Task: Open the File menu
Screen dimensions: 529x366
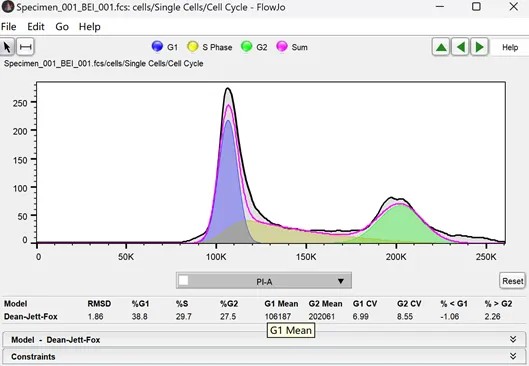Action: [8, 27]
